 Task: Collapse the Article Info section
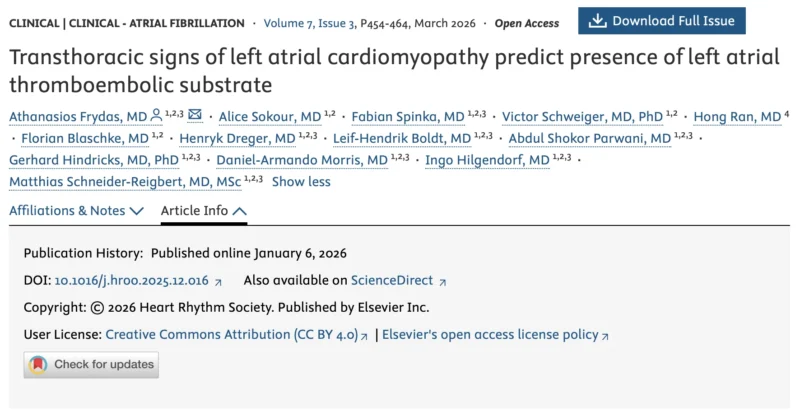[x=204, y=211]
